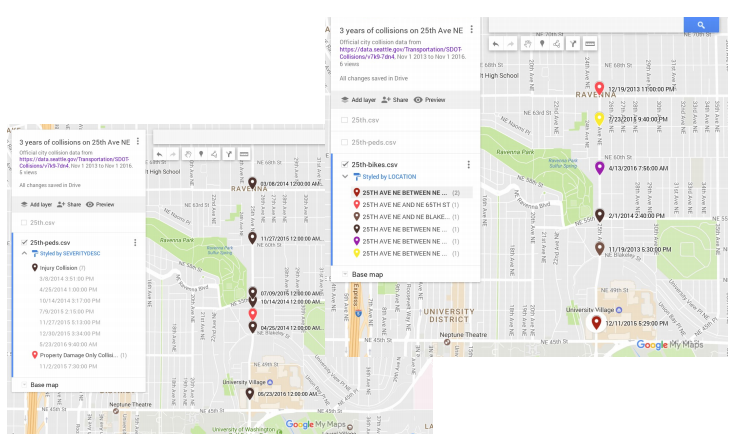Select the hand pan tool in left map toolbar
Viewport: 732px width, 437px height.
[x=186, y=154]
